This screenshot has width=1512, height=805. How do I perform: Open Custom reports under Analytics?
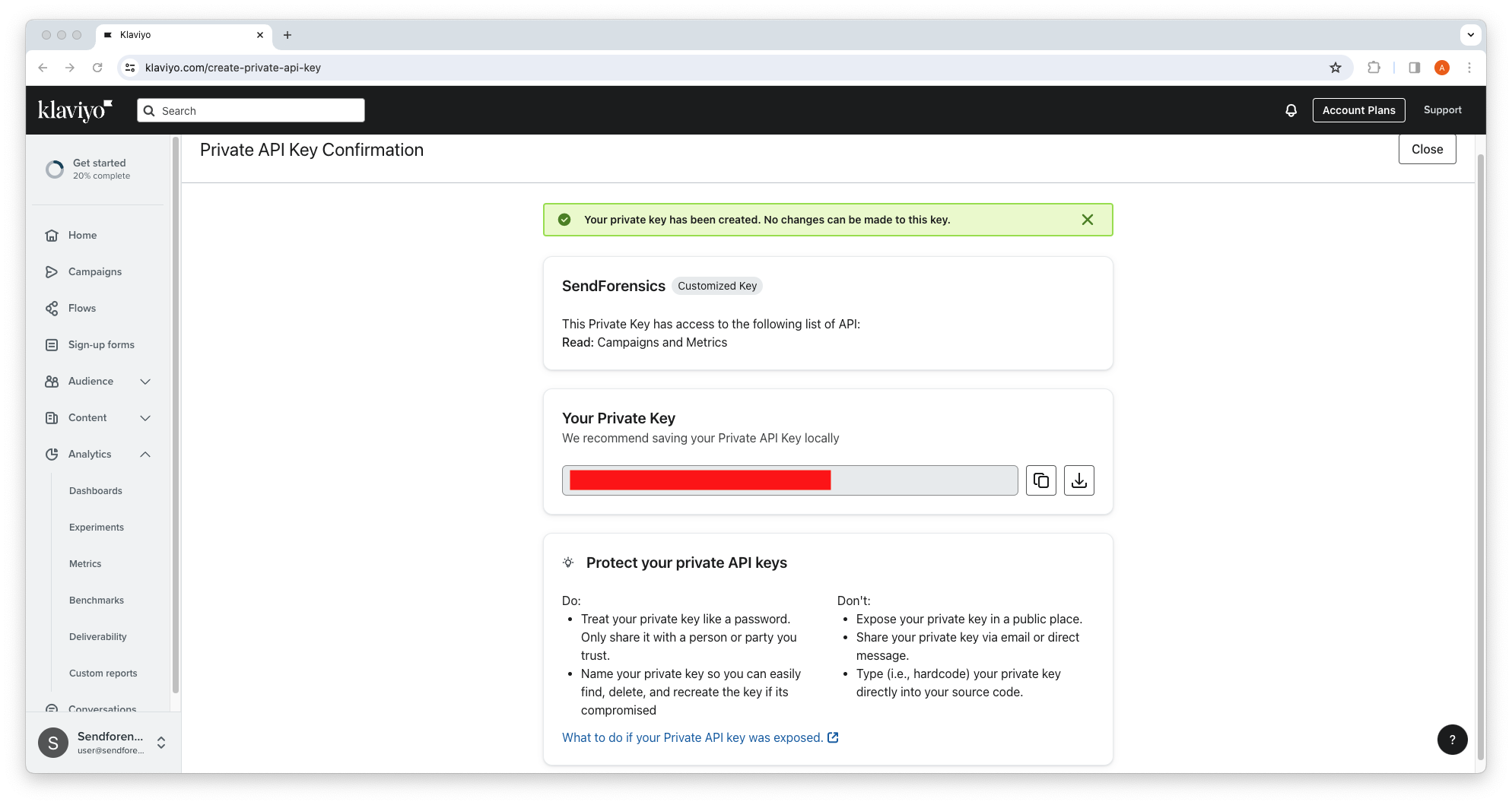[x=103, y=673]
